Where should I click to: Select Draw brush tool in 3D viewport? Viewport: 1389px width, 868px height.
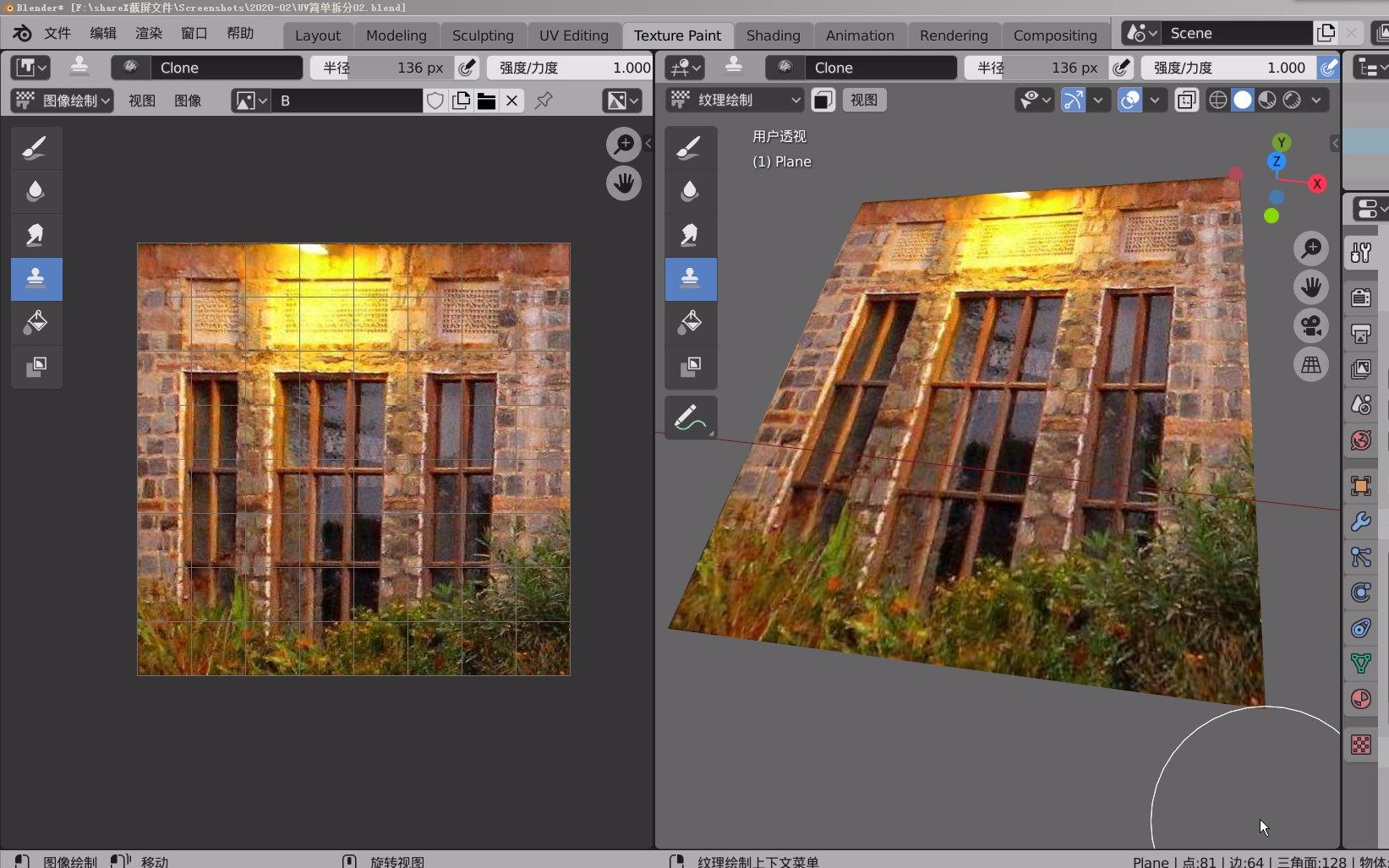coord(690,148)
